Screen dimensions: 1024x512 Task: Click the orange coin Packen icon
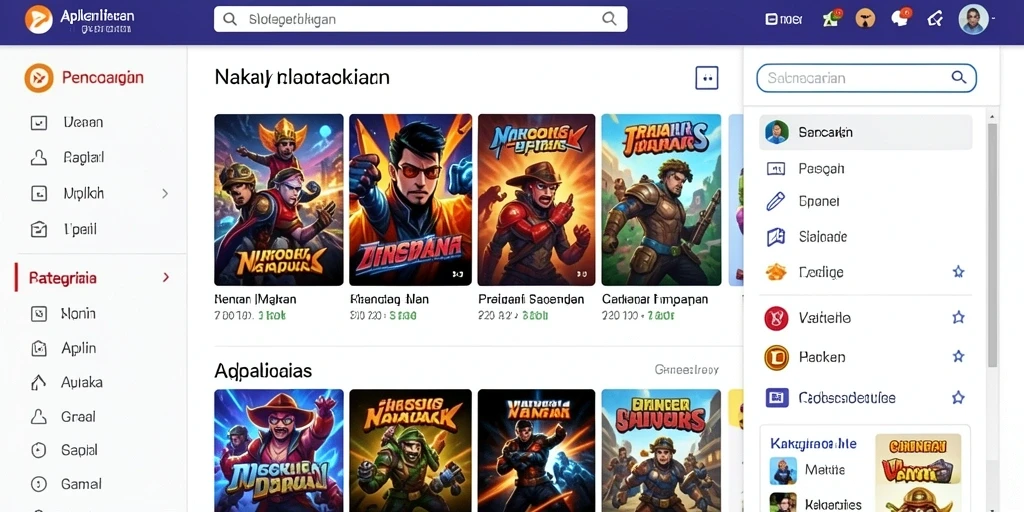[x=776, y=357]
